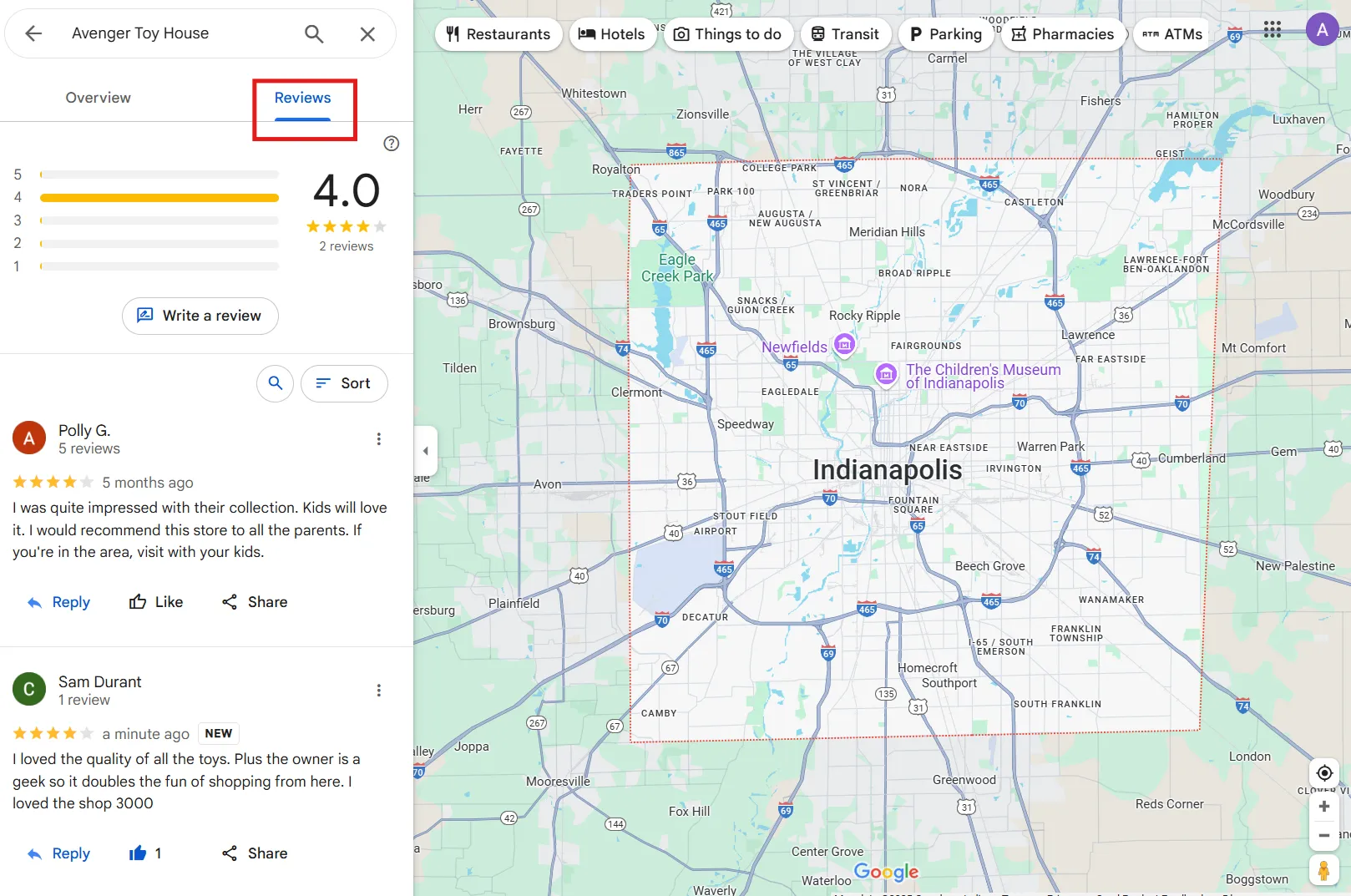Open more options for Polly G.'s review

(379, 439)
